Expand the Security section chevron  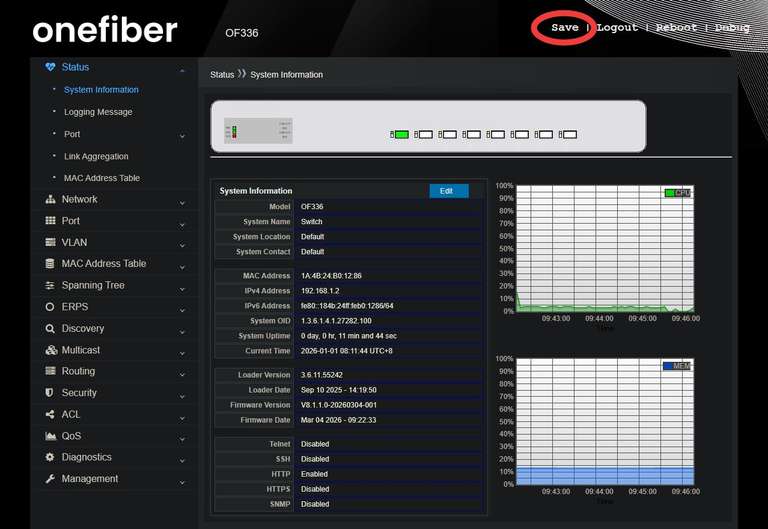pos(182,396)
